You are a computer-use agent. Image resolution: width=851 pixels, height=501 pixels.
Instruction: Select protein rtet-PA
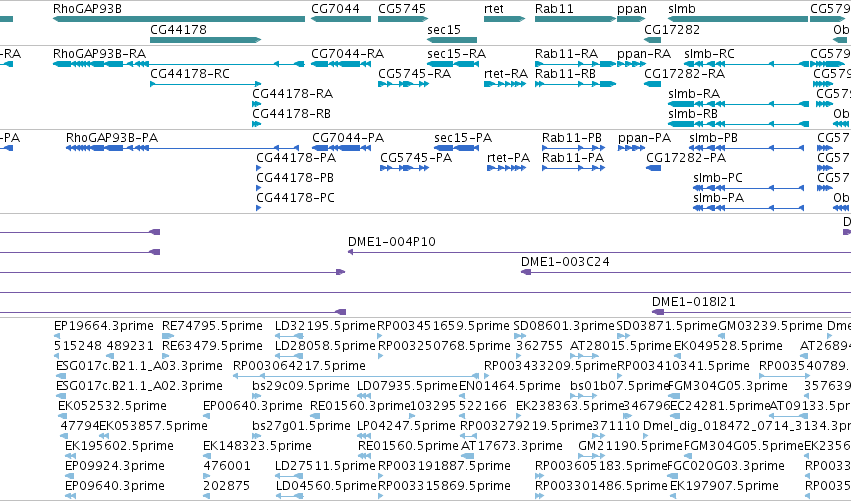[x=509, y=157]
